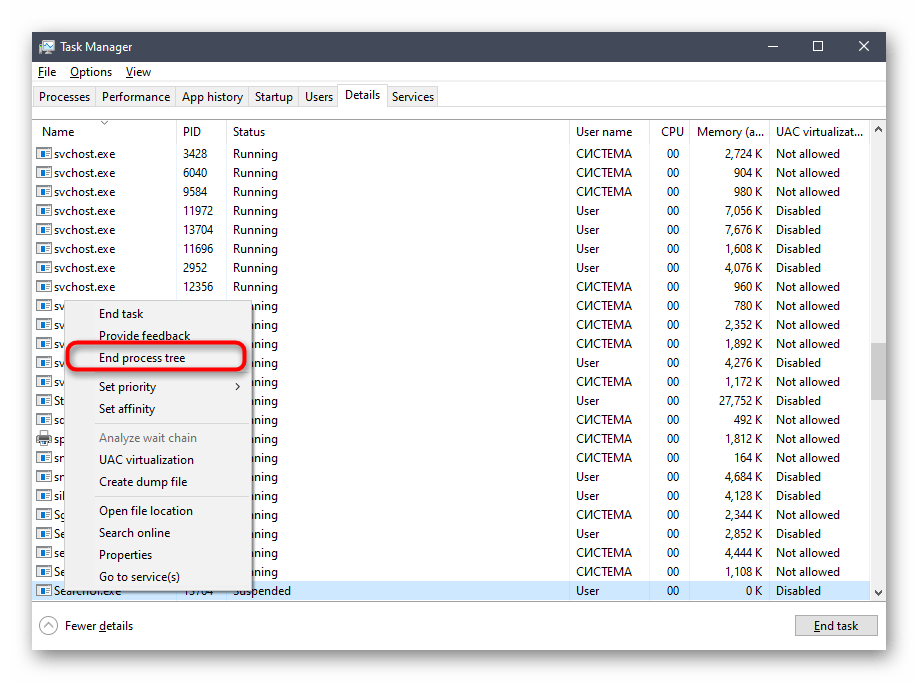The image size is (918, 682).
Task: Click scrollbar down arrow in process list
Action: (878, 592)
